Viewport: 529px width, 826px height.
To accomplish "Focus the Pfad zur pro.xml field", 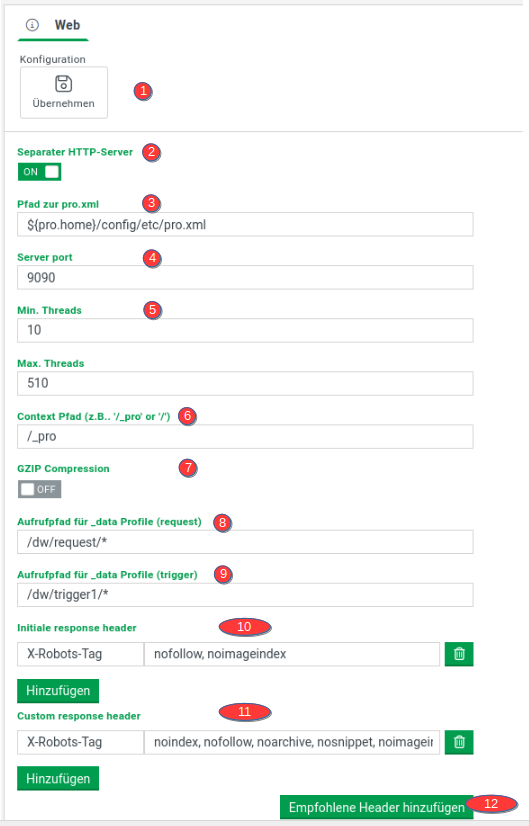I will tap(245, 225).
